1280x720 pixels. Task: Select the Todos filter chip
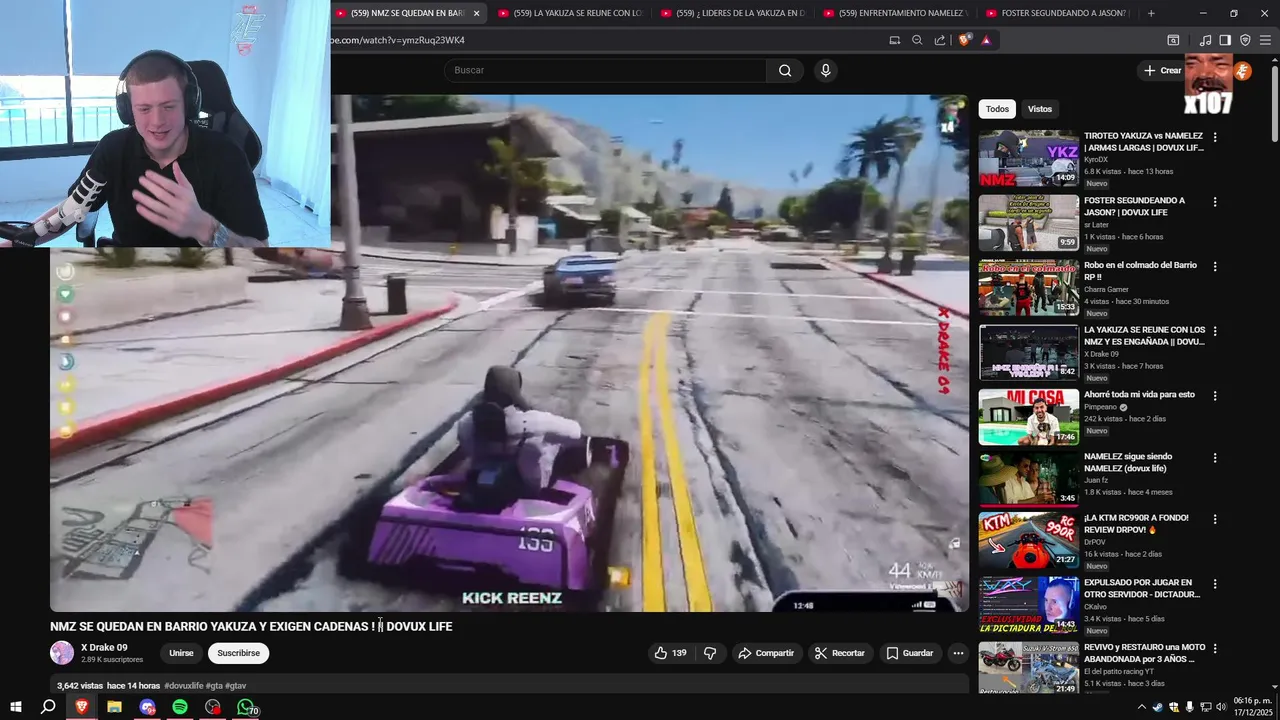click(997, 109)
